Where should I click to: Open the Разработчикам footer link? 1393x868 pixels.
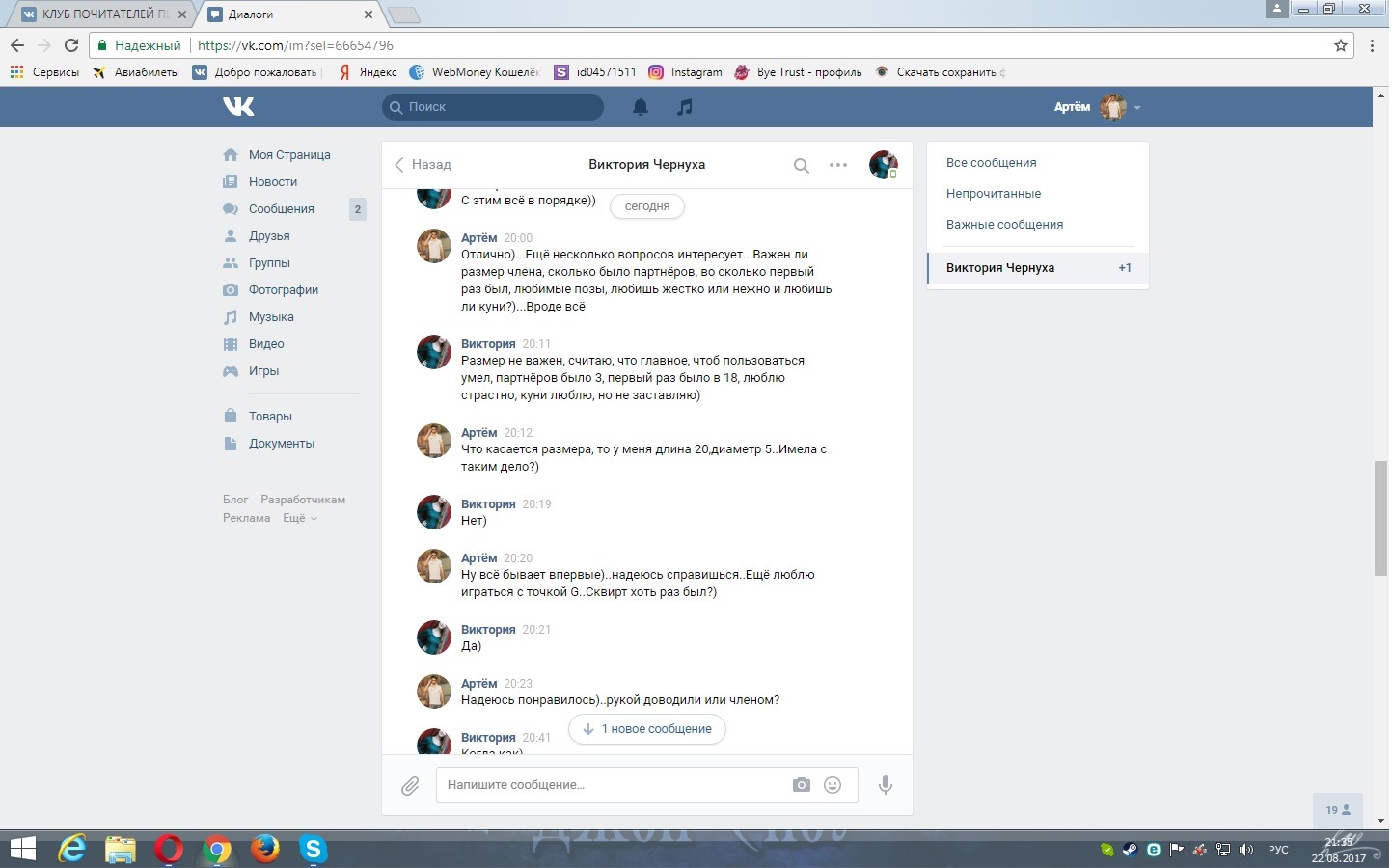[303, 500]
